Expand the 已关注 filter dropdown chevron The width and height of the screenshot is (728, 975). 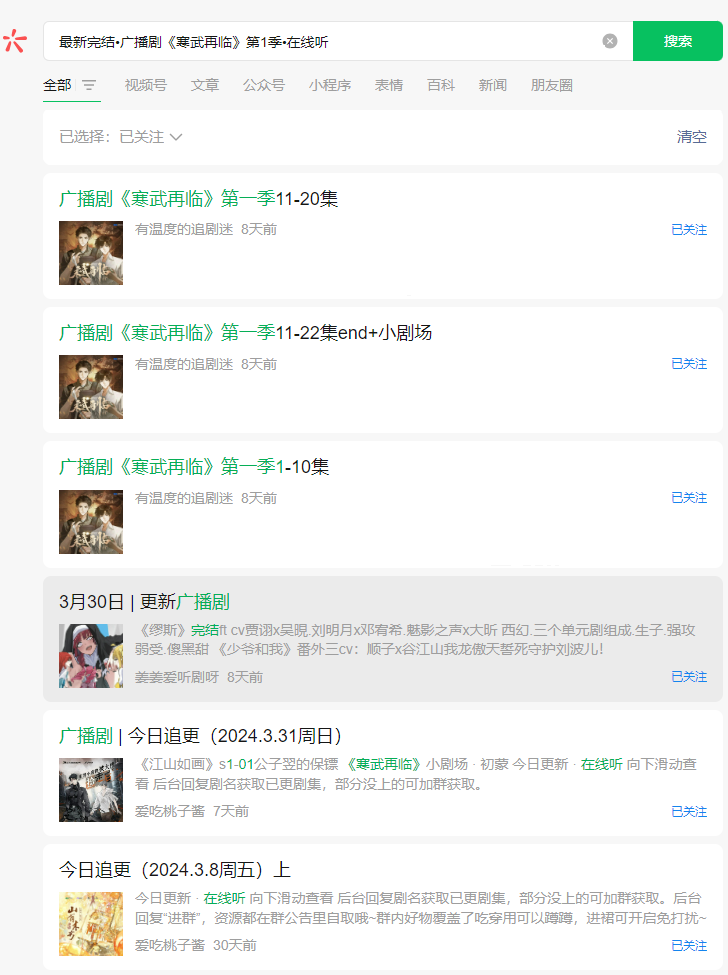click(x=176, y=137)
